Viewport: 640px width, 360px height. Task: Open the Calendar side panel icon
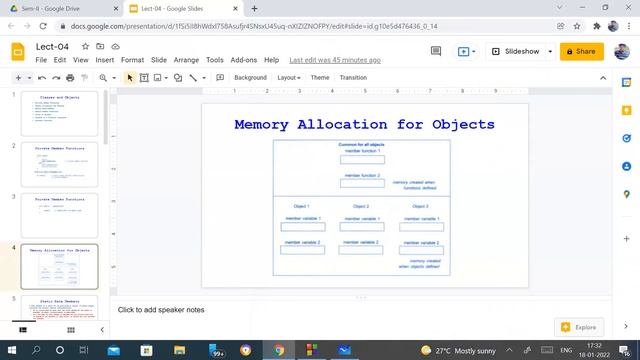click(627, 82)
